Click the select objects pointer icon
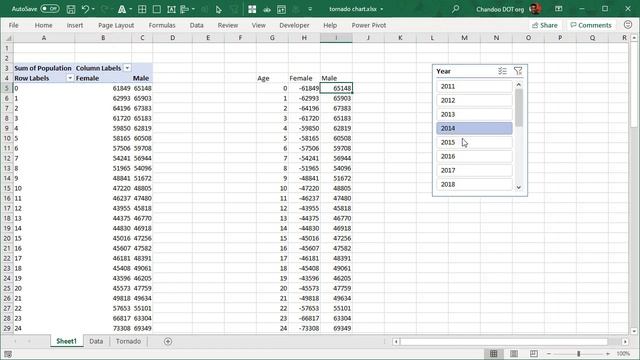The image size is (640, 360). pos(219,9)
